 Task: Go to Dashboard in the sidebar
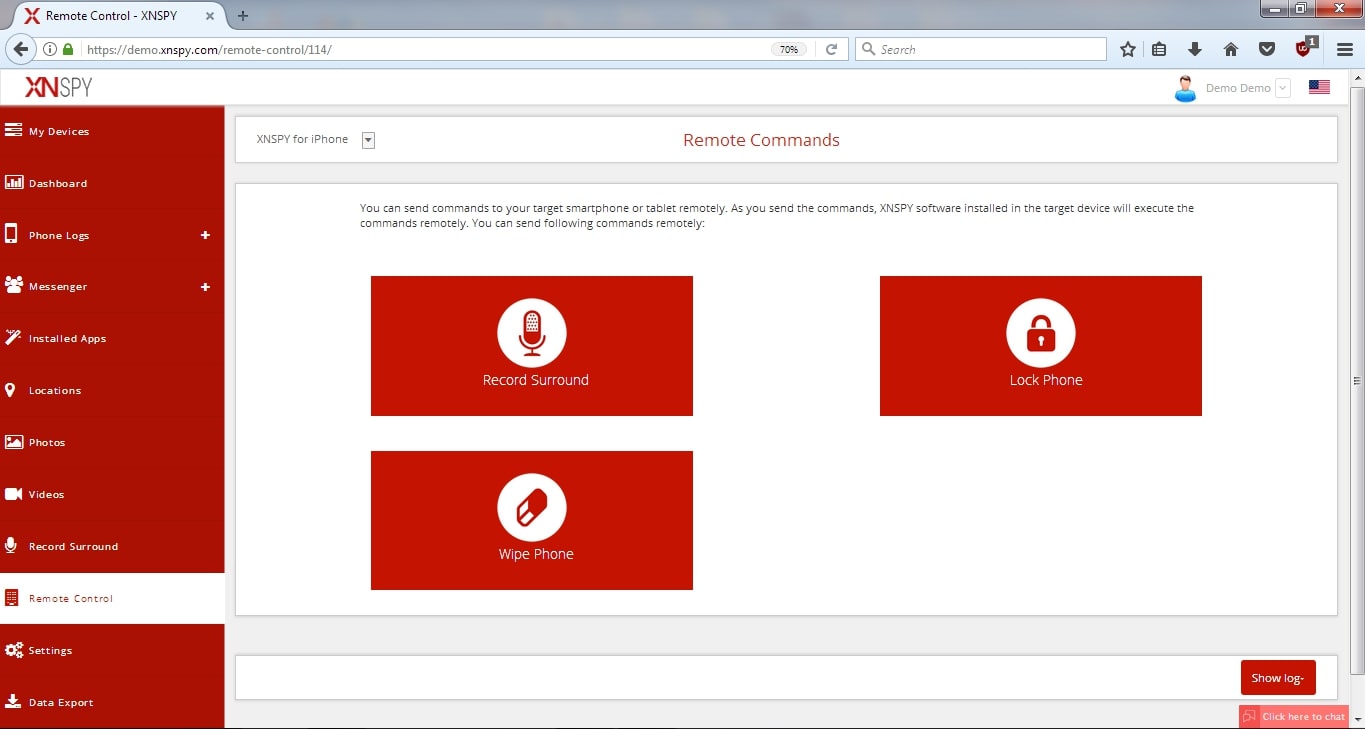(112, 183)
